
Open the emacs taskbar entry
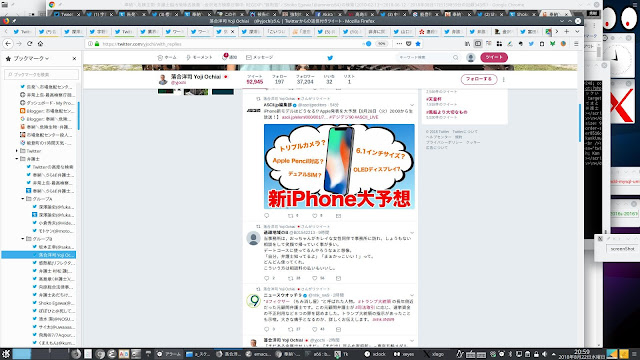[258, 354]
